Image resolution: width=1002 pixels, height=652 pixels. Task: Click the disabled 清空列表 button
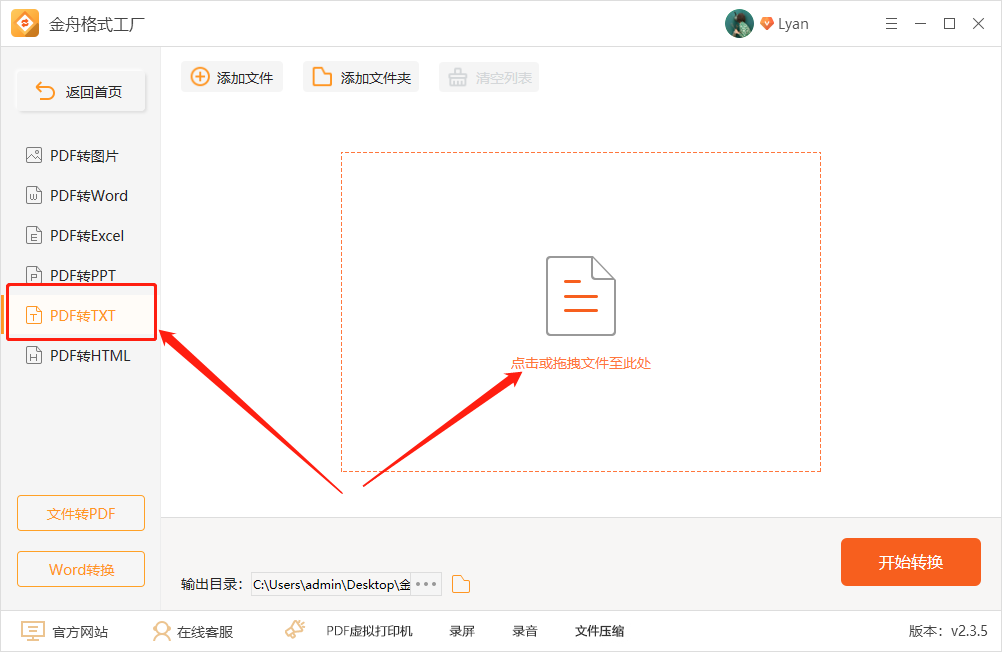489,77
